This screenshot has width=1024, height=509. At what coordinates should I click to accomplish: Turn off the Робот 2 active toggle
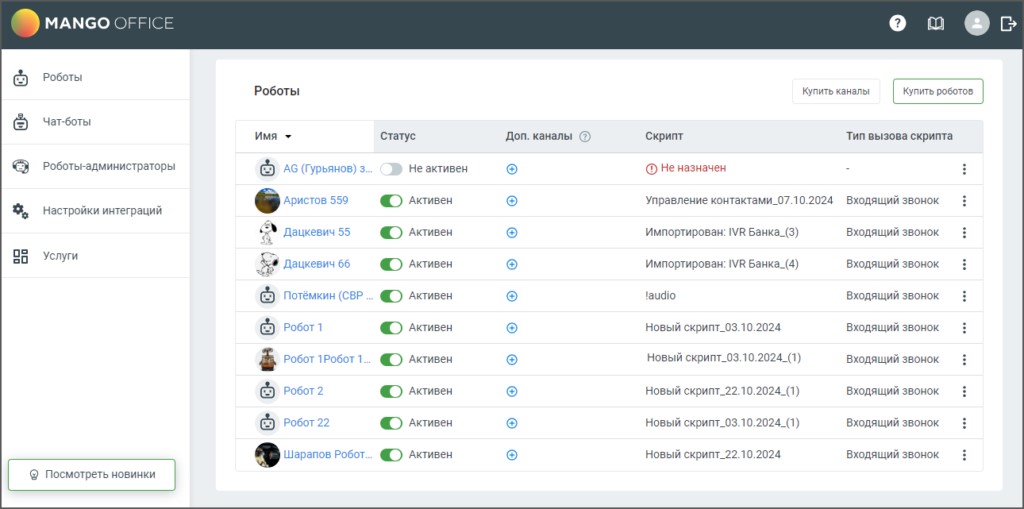tap(391, 391)
